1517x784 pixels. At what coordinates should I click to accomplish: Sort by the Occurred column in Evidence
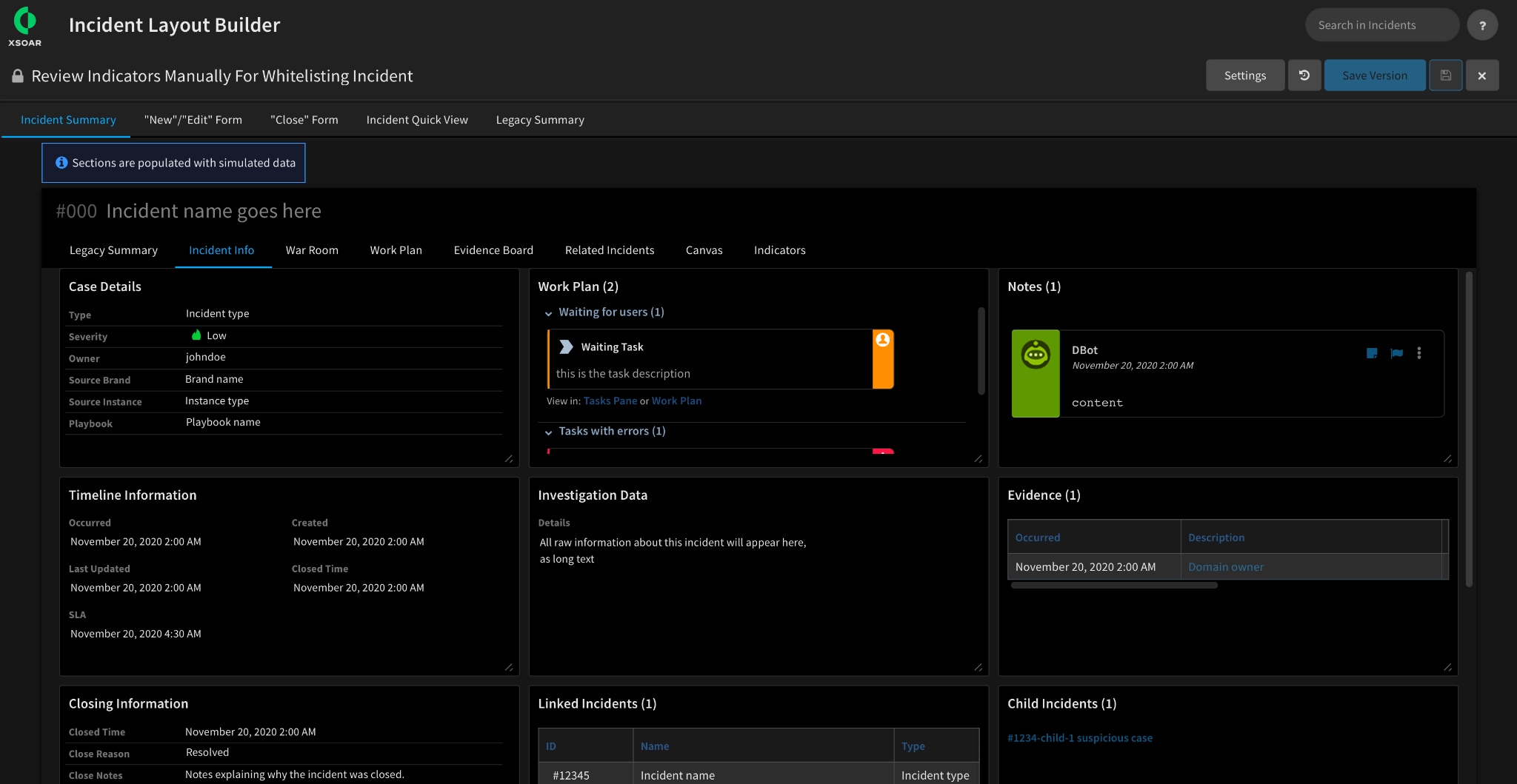pyautogui.click(x=1094, y=537)
